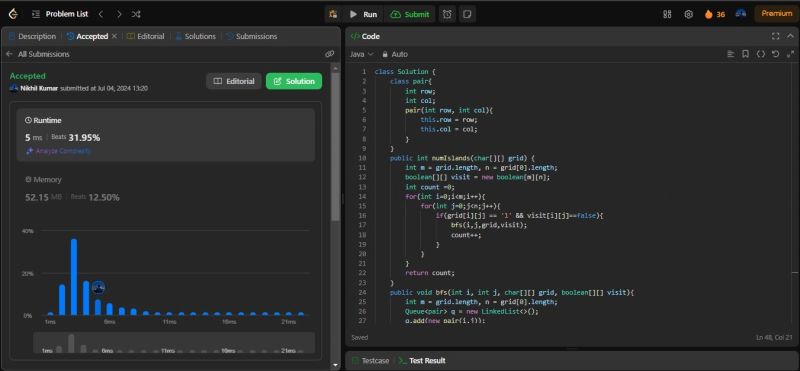Switch to the Description tab
Viewport: 800px width, 371px height.
coord(32,36)
